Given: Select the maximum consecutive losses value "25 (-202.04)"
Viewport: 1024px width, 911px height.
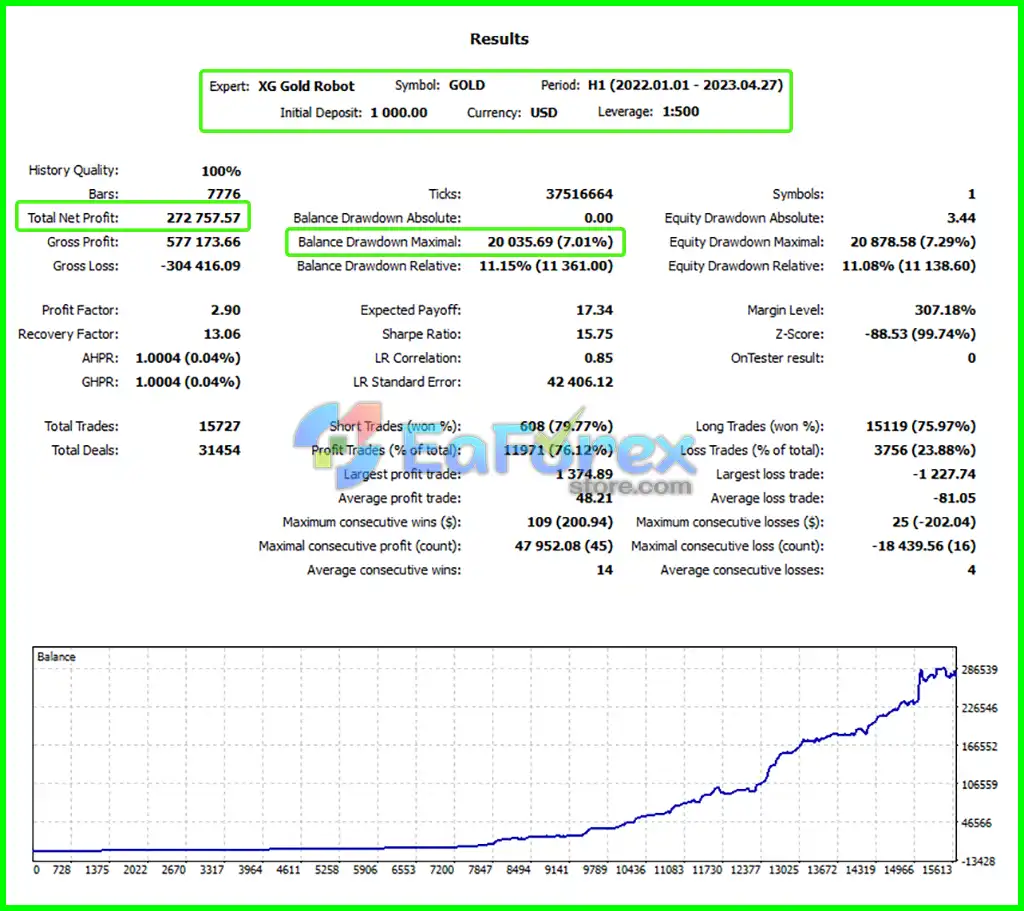Looking at the screenshot, I should [934, 522].
